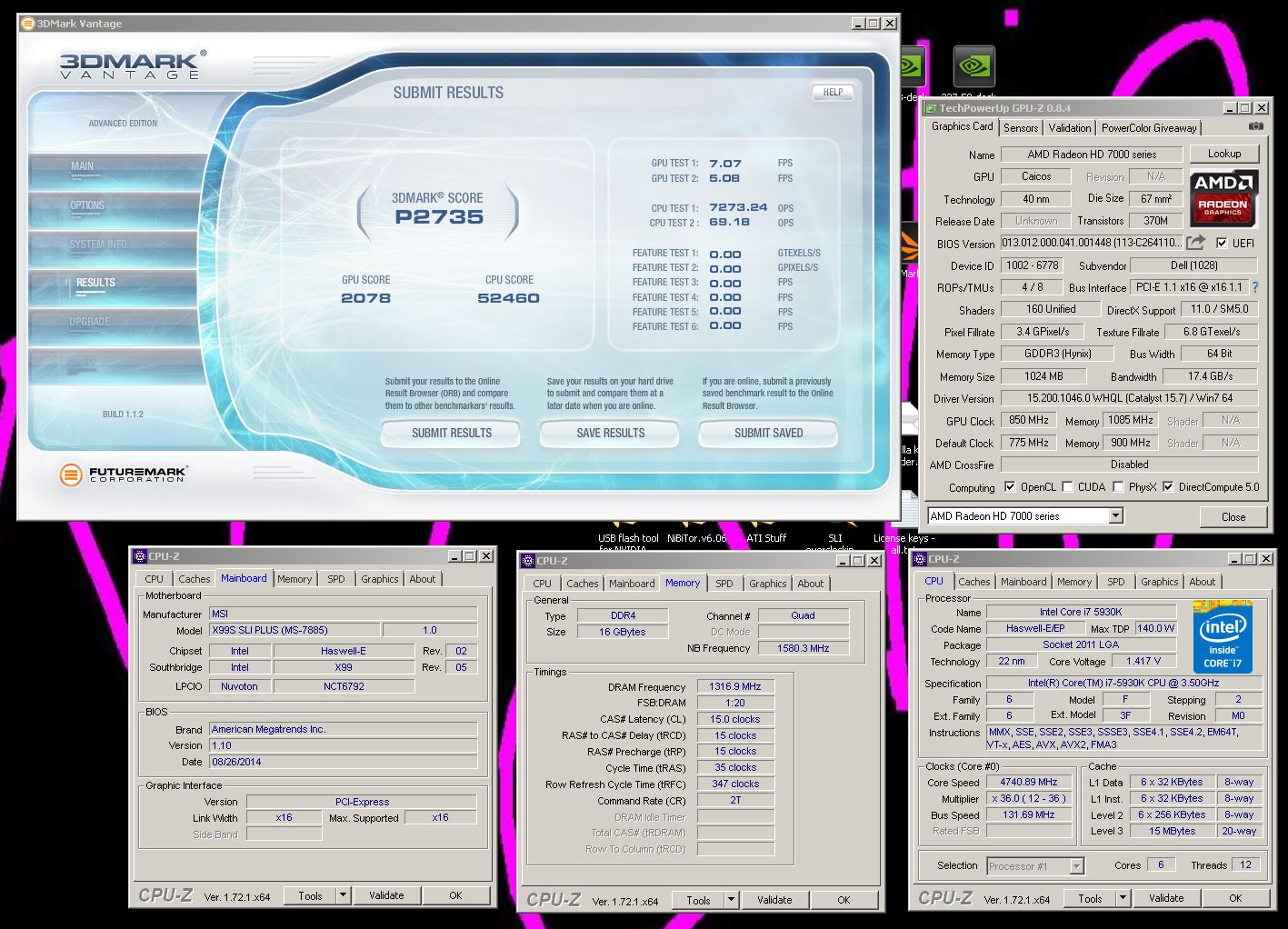Click the X99S SLI PLUS model field
1288x929 pixels.
click(x=295, y=630)
